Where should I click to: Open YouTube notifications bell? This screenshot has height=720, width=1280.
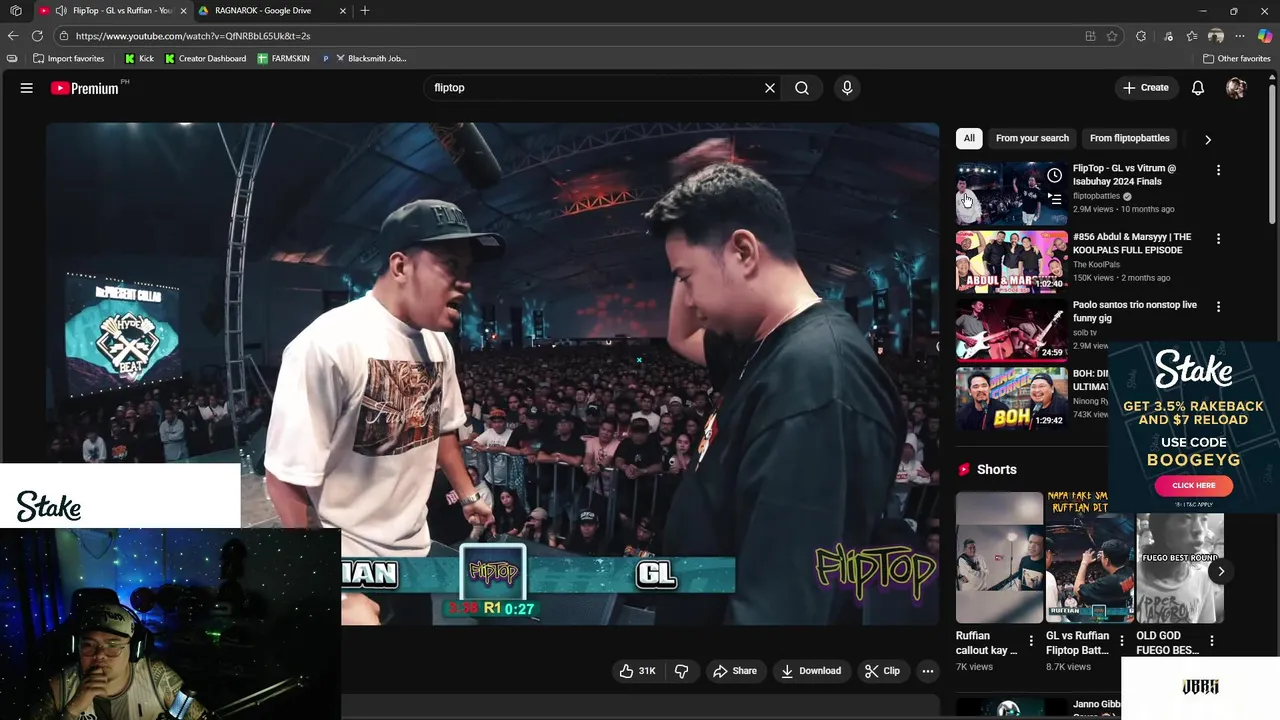click(1198, 88)
